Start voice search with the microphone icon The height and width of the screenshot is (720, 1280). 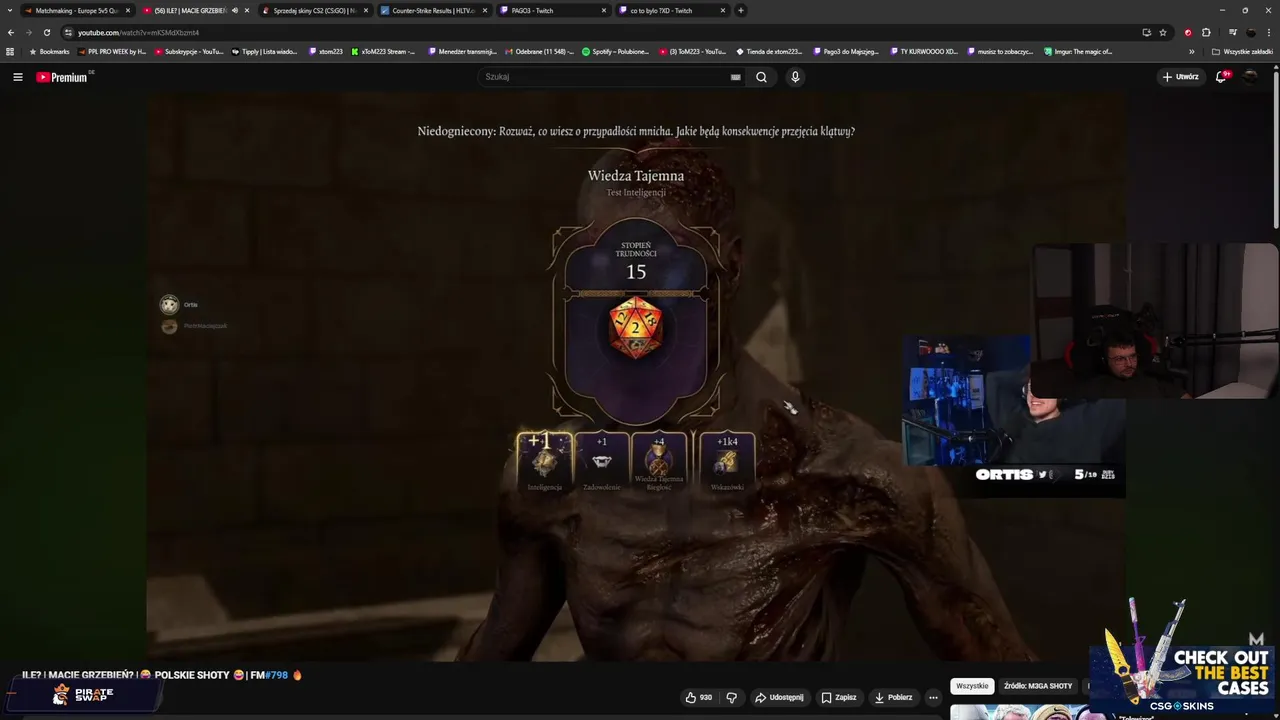(x=795, y=77)
